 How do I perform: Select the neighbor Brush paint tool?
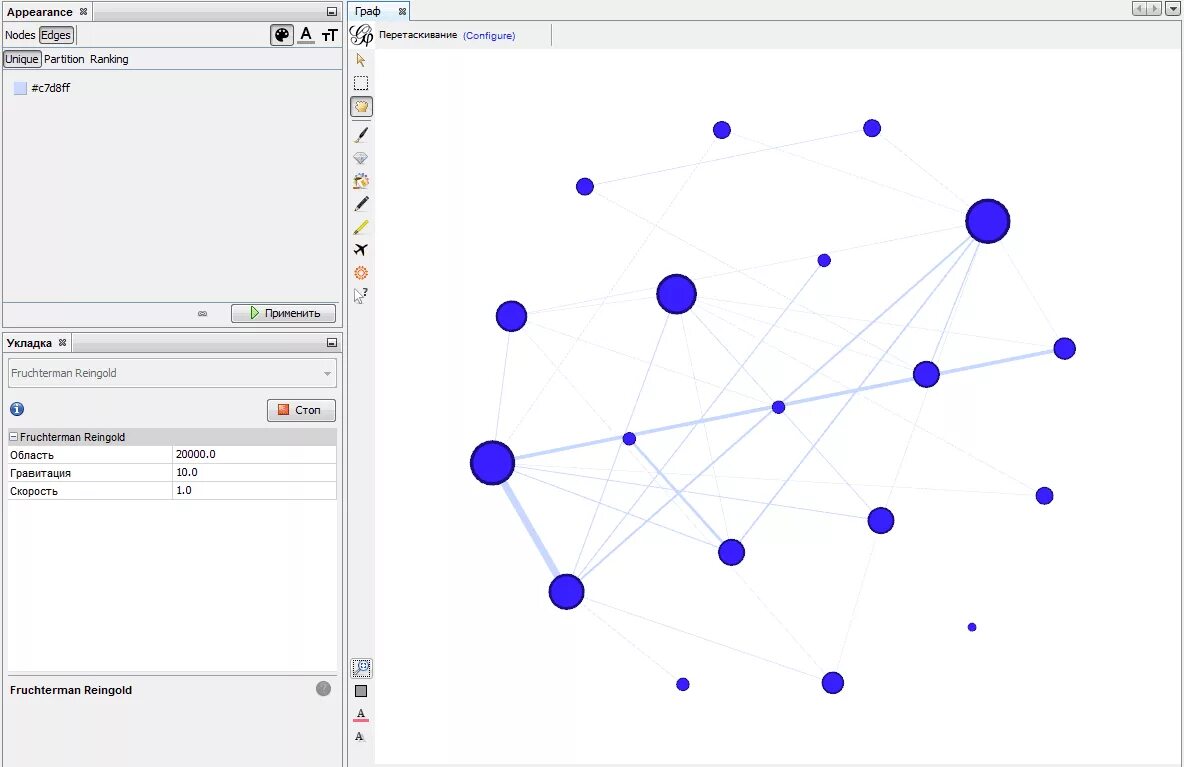[x=361, y=180]
